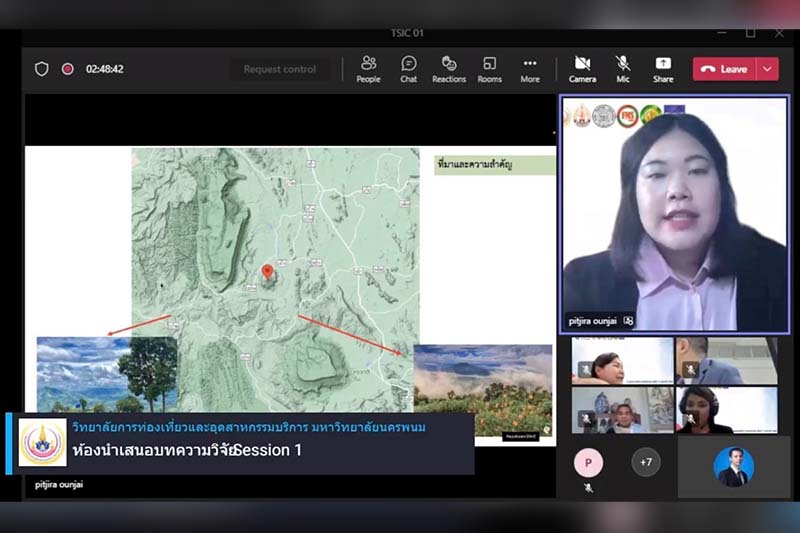
Task: Click the red location pin on map
Action: pos(267,272)
